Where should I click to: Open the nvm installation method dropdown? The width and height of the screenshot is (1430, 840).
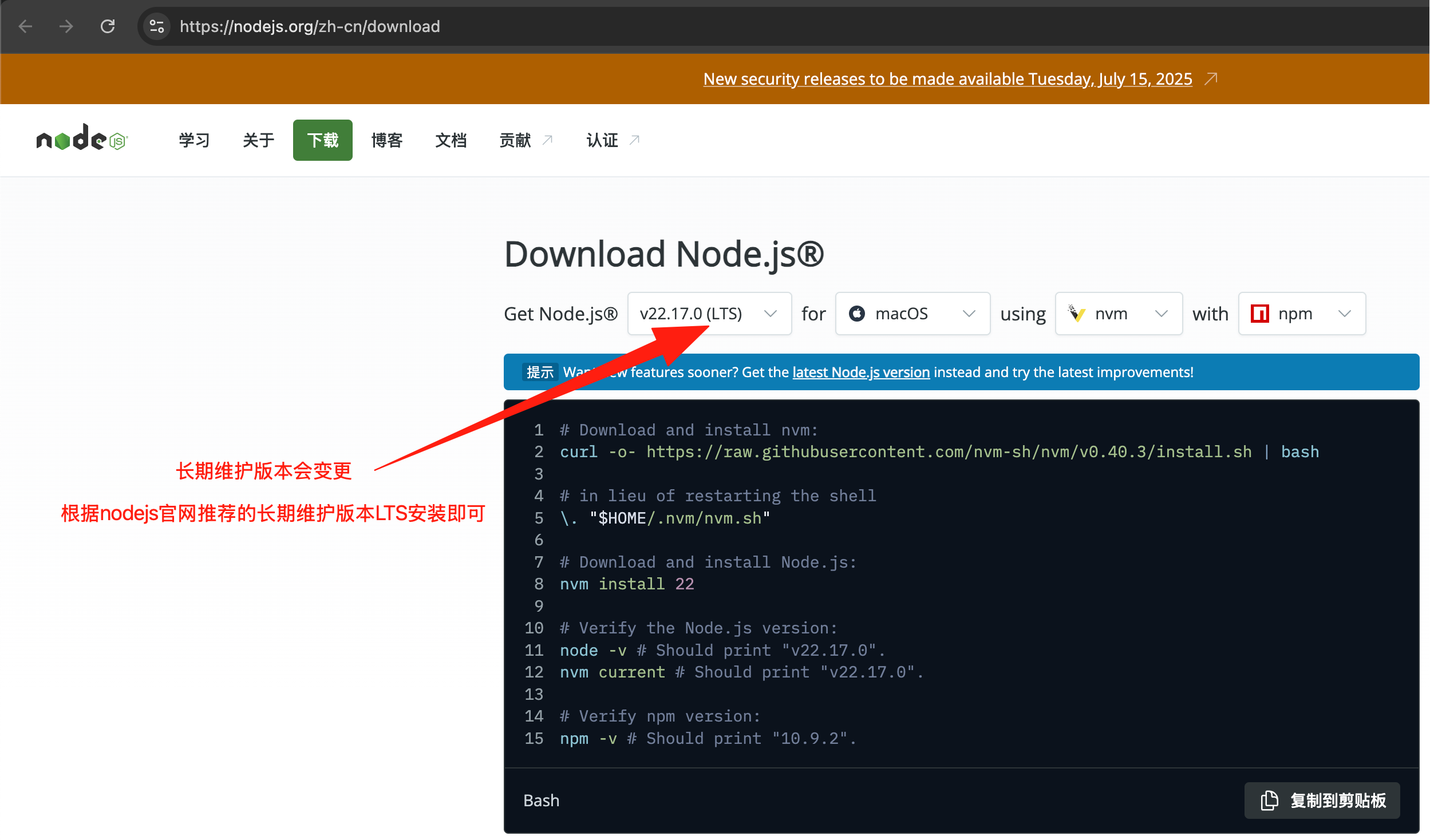(1118, 314)
